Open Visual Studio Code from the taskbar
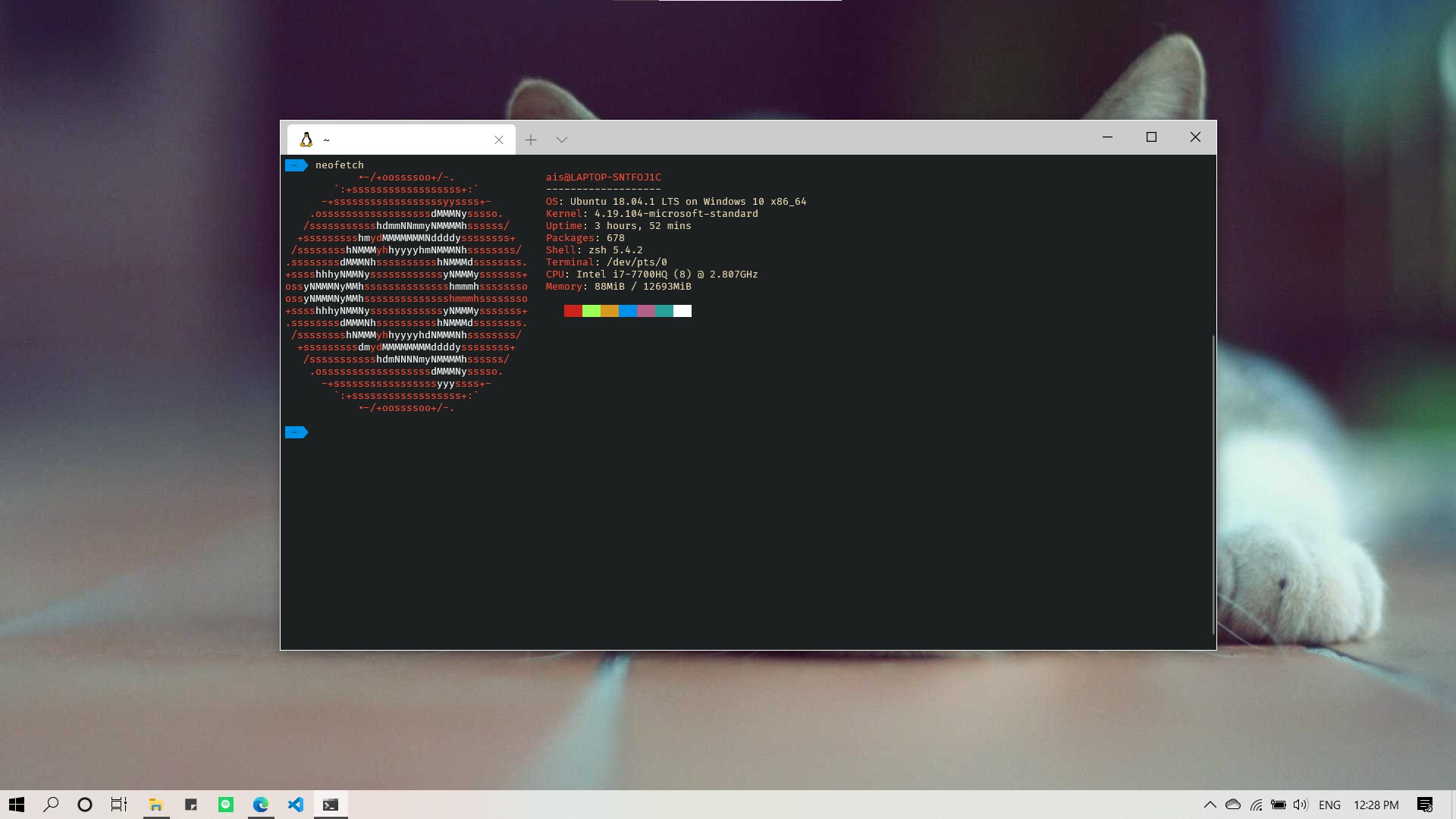Viewport: 1456px width, 819px height. (296, 805)
